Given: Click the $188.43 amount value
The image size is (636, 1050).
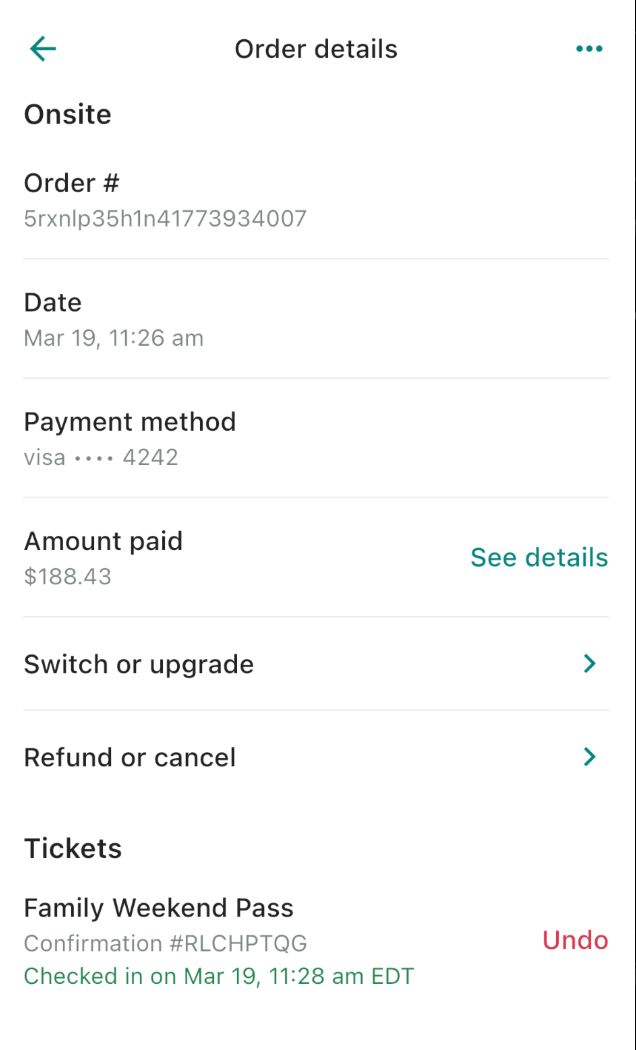Looking at the screenshot, I should click(x=67, y=577).
